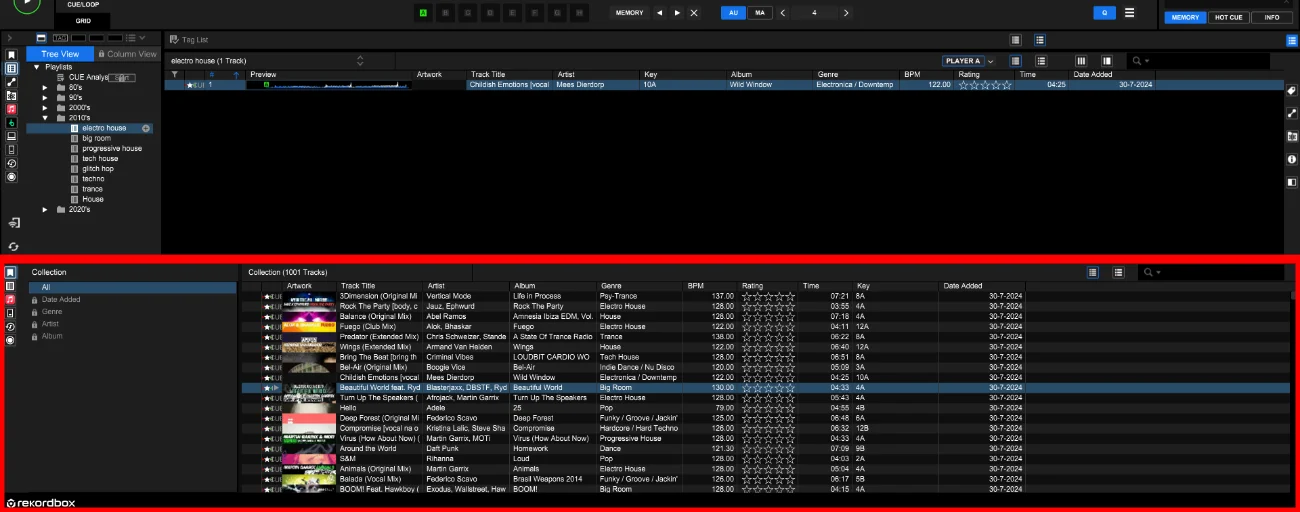Add track to electro house with plus icon
The height and width of the screenshot is (512, 1300).
[x=147, y=128]
